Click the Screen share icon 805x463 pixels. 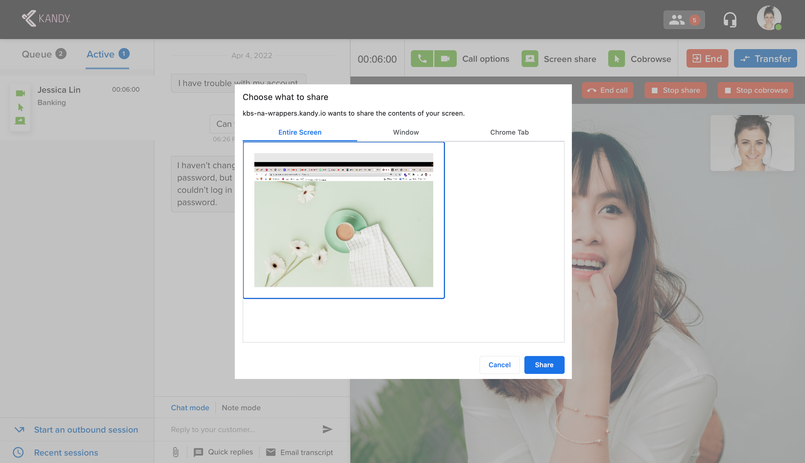530,59
